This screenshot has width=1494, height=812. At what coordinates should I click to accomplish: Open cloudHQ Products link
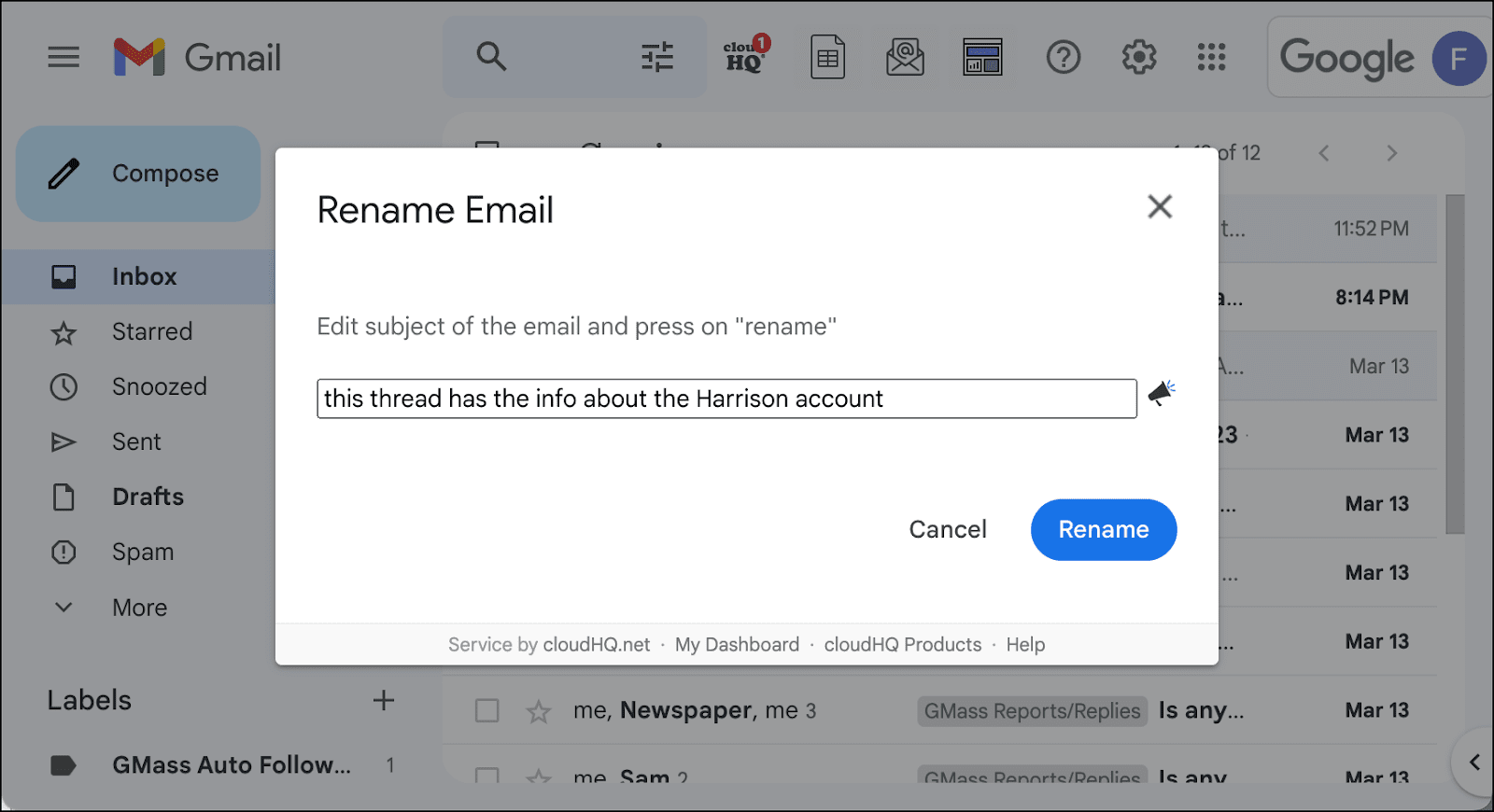(x=903, y=645)
